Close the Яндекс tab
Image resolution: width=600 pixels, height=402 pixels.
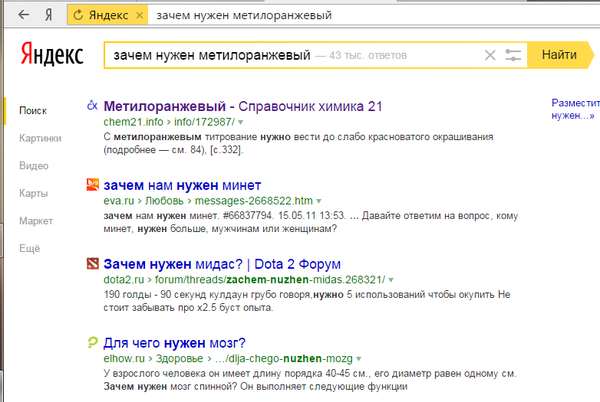pos(140,15)
